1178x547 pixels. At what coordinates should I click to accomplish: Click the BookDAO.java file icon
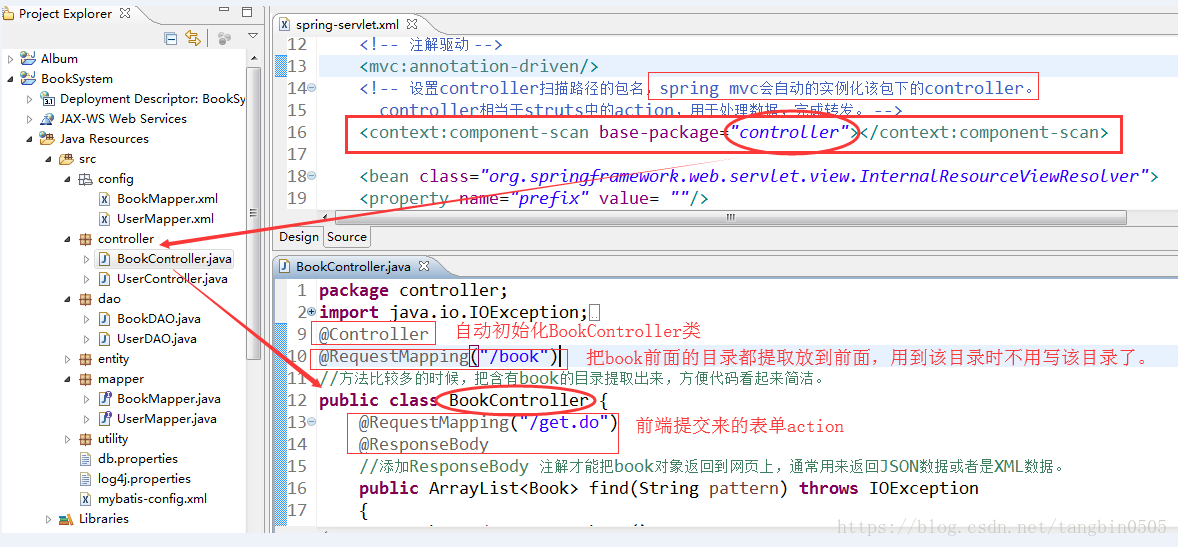(104, 319)
